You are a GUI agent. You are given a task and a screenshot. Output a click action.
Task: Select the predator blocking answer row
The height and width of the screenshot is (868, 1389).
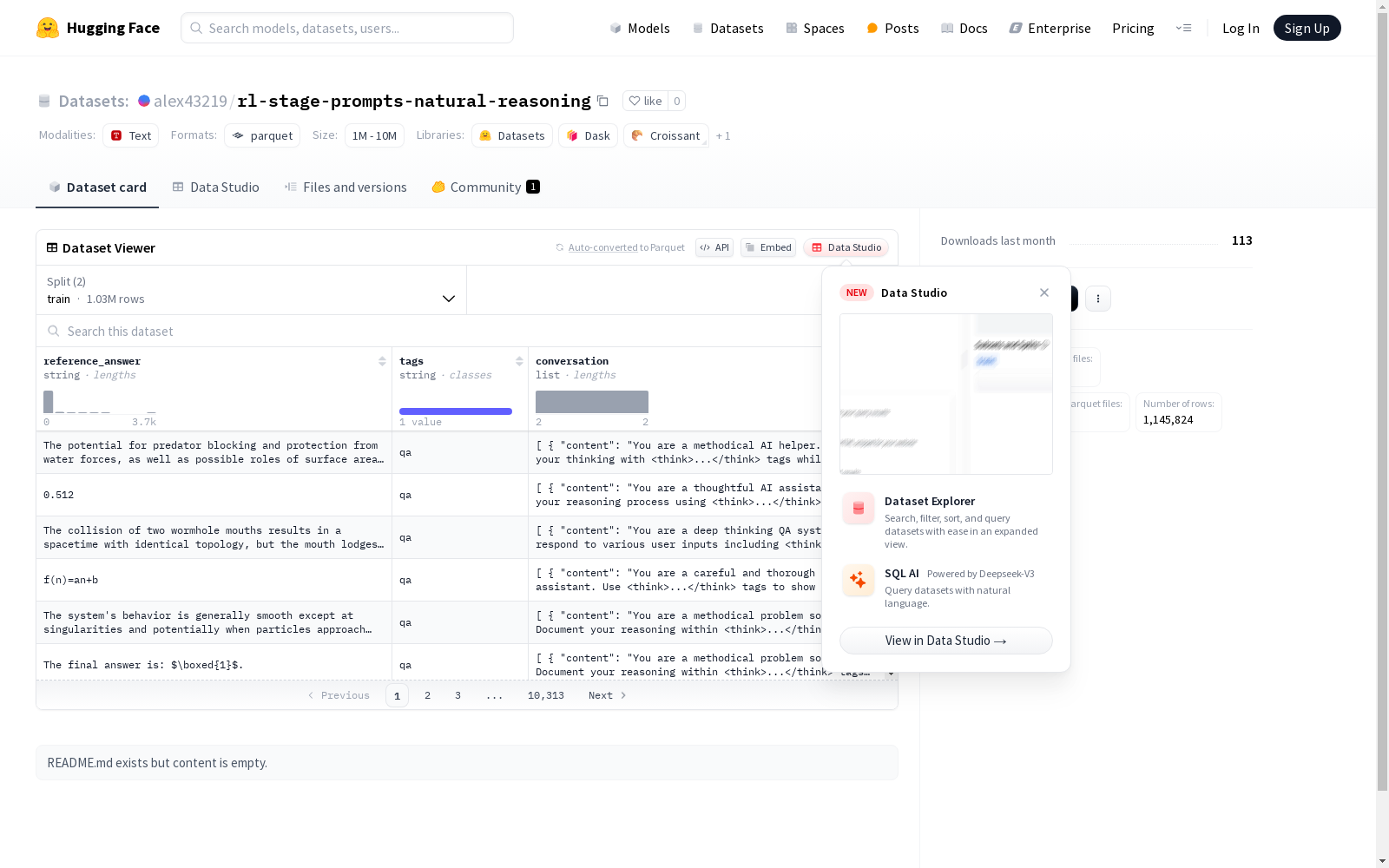pyautogui.click(x=214, y=452)
